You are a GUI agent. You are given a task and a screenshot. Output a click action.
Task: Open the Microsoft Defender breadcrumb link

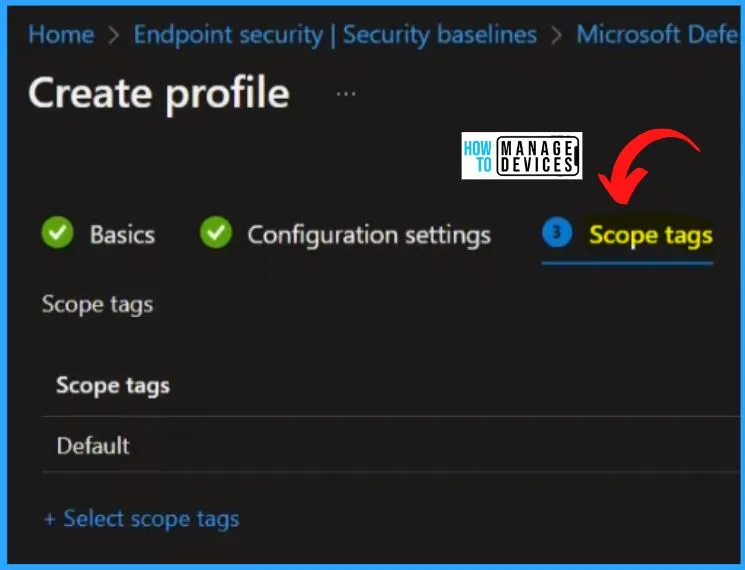657,35
